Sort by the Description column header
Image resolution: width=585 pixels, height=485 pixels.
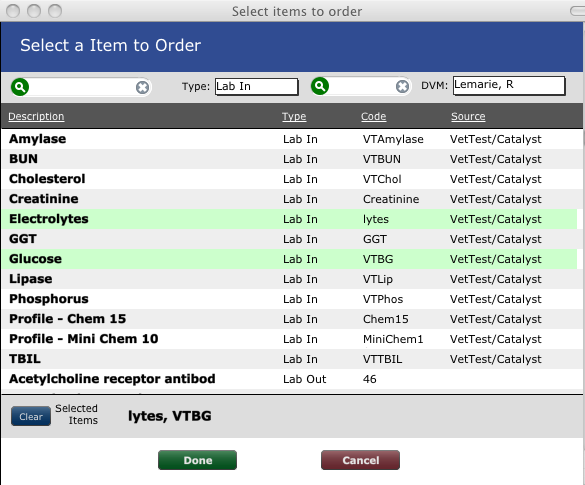click(36, 116)
